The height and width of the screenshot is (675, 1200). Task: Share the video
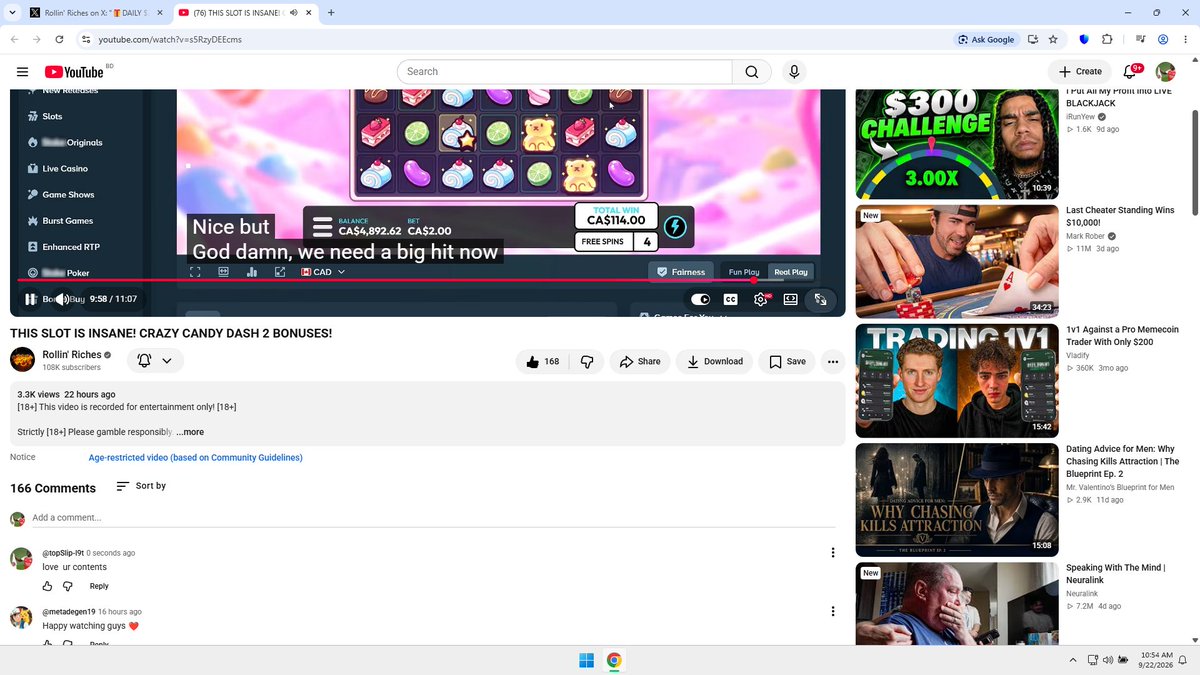[640, 361]
